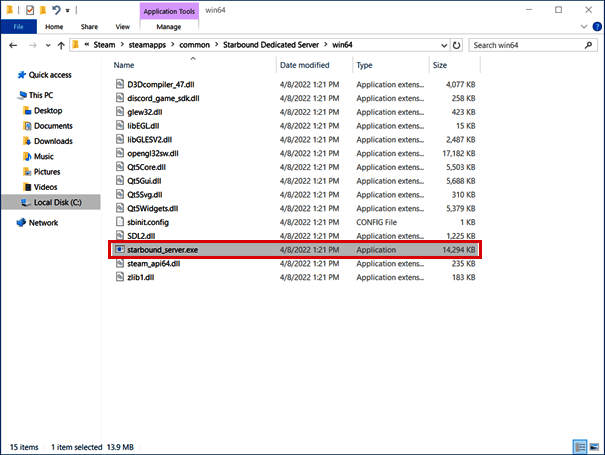Viewport: 605px width, 455px height.
Task: Click the Forward navigation arrow
Action: coord(33,45)
